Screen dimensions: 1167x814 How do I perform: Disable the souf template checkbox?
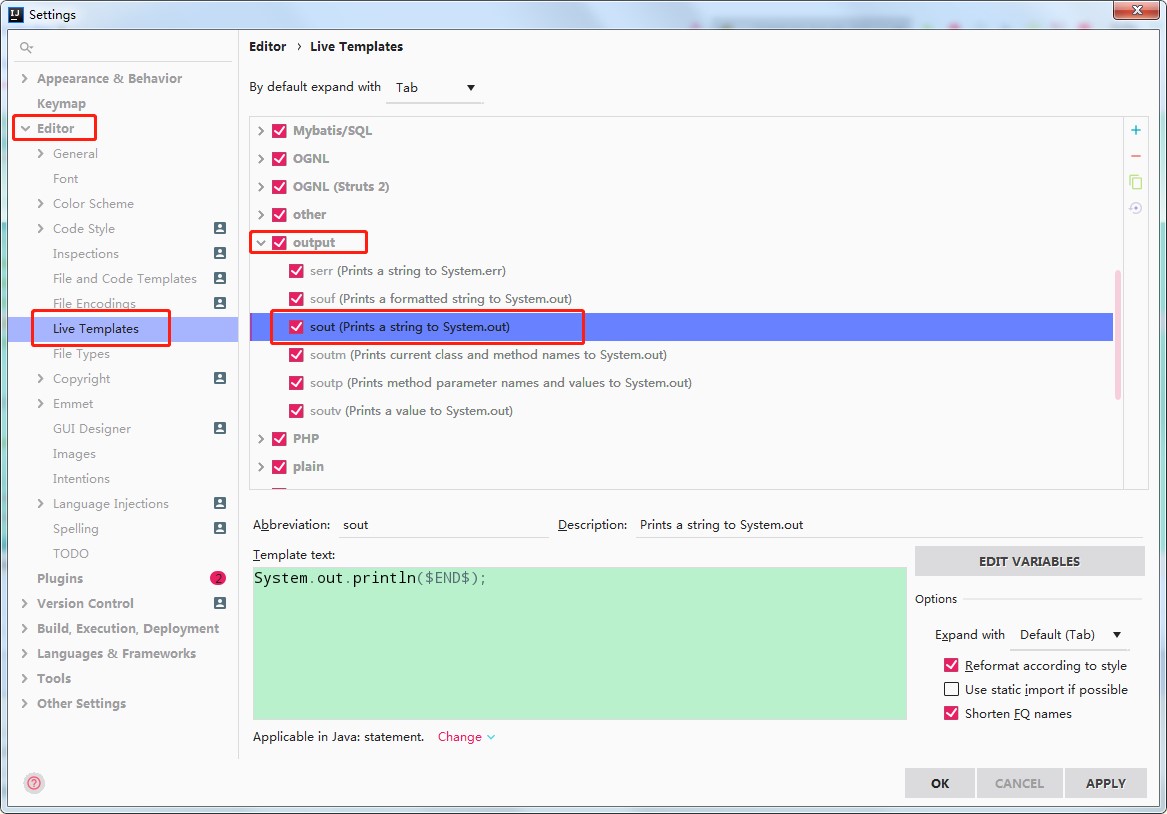click(296, 298)
